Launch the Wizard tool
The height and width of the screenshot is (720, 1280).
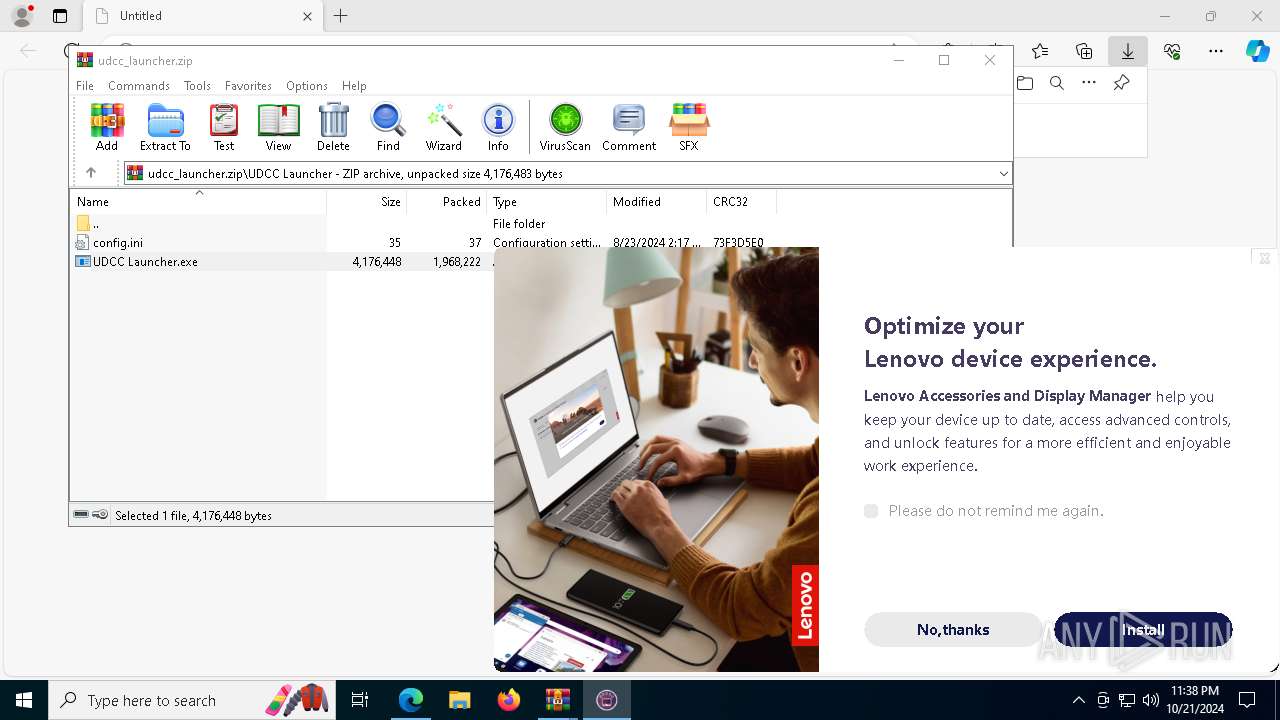(443, 127)
